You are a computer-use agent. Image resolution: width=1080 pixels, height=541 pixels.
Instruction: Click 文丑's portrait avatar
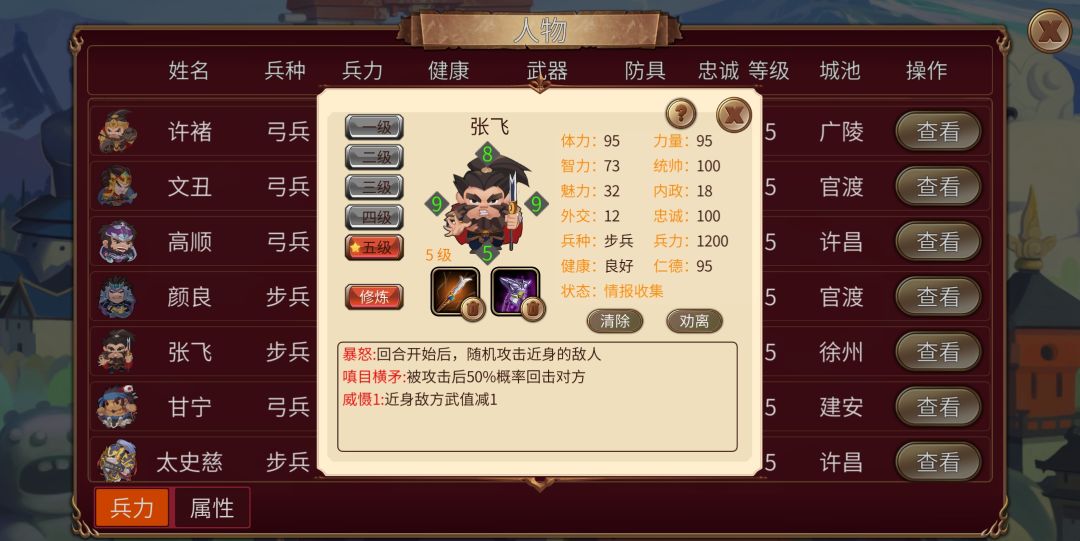(116, 186)
